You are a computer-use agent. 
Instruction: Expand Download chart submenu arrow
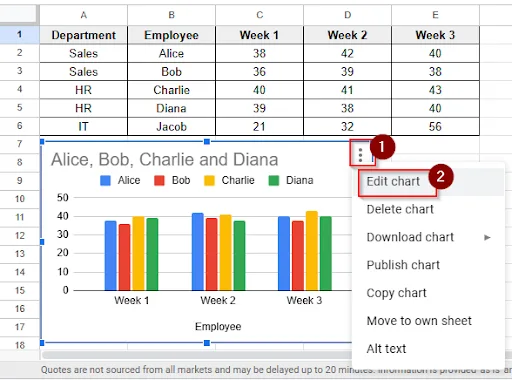487,237
